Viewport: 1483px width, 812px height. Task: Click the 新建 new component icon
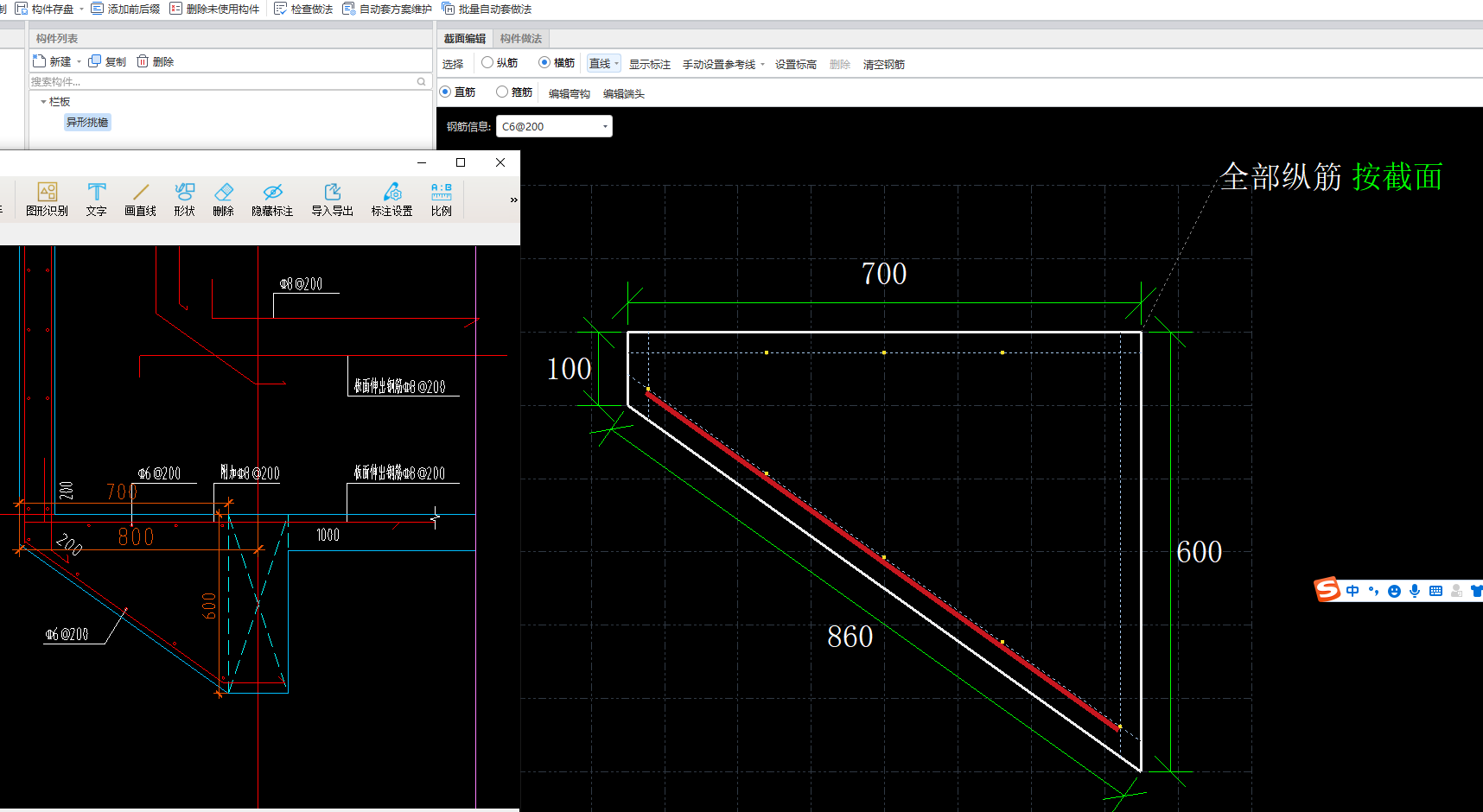39,61
